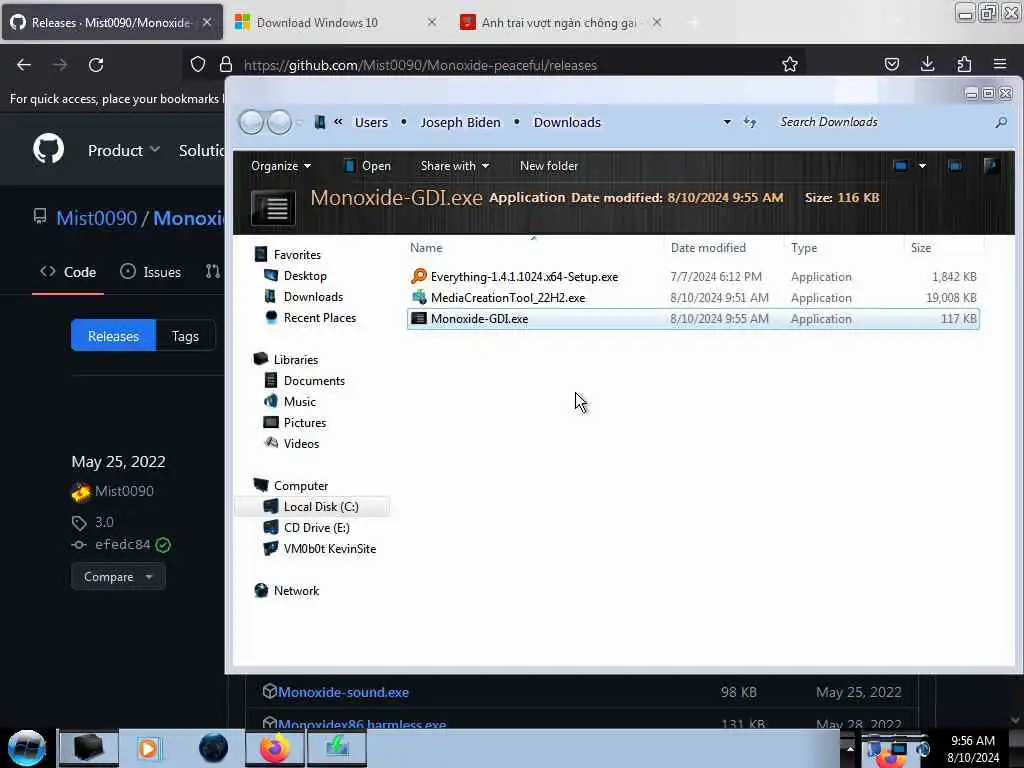The image size is (1024, 768).
Task: Open Firefox extensions puzzle icon
Action: point(964,64)
